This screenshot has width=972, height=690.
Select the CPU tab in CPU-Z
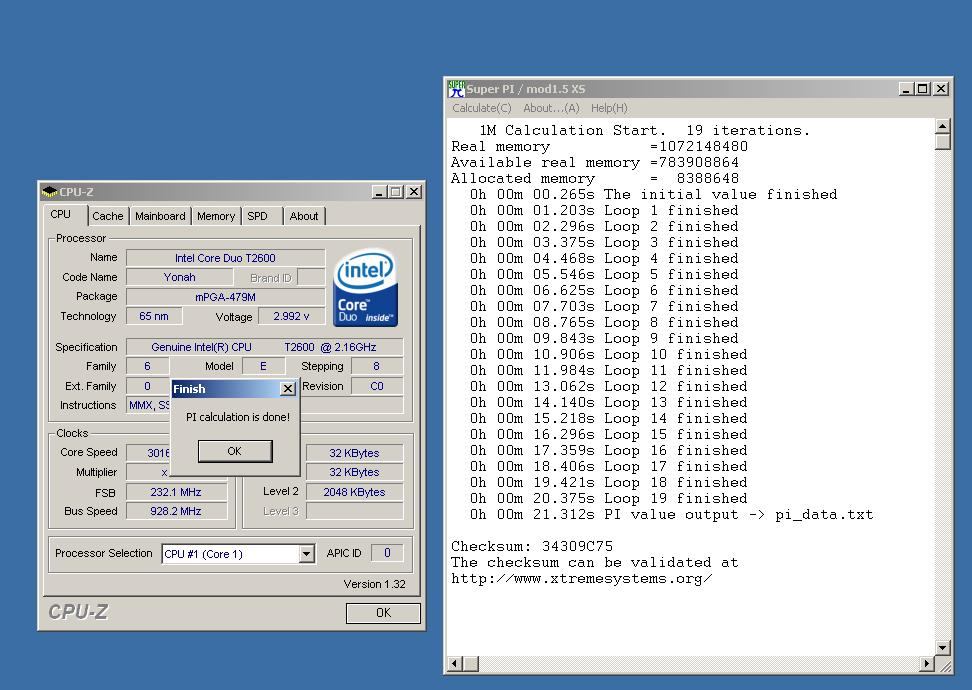click(x=61, y=214)
